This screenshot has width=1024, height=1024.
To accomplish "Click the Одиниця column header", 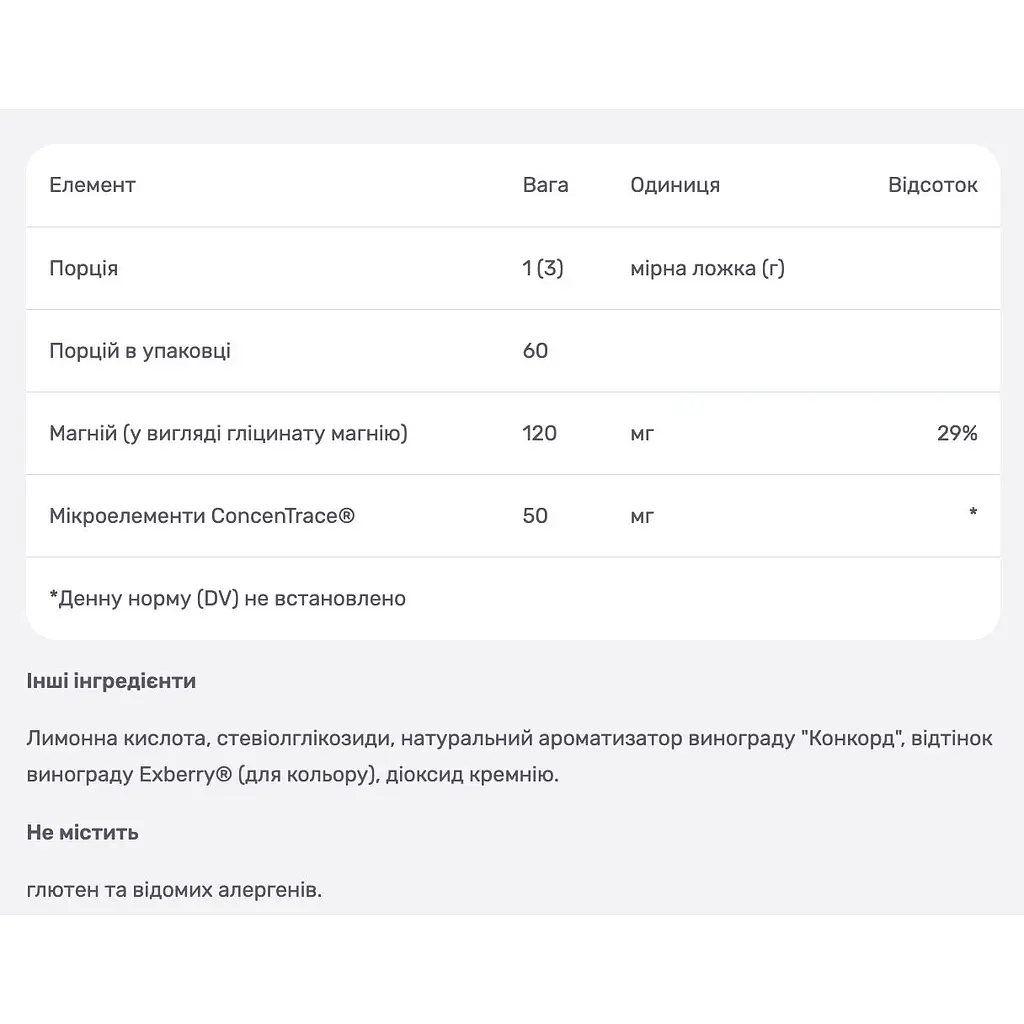I will coord(675,185).
